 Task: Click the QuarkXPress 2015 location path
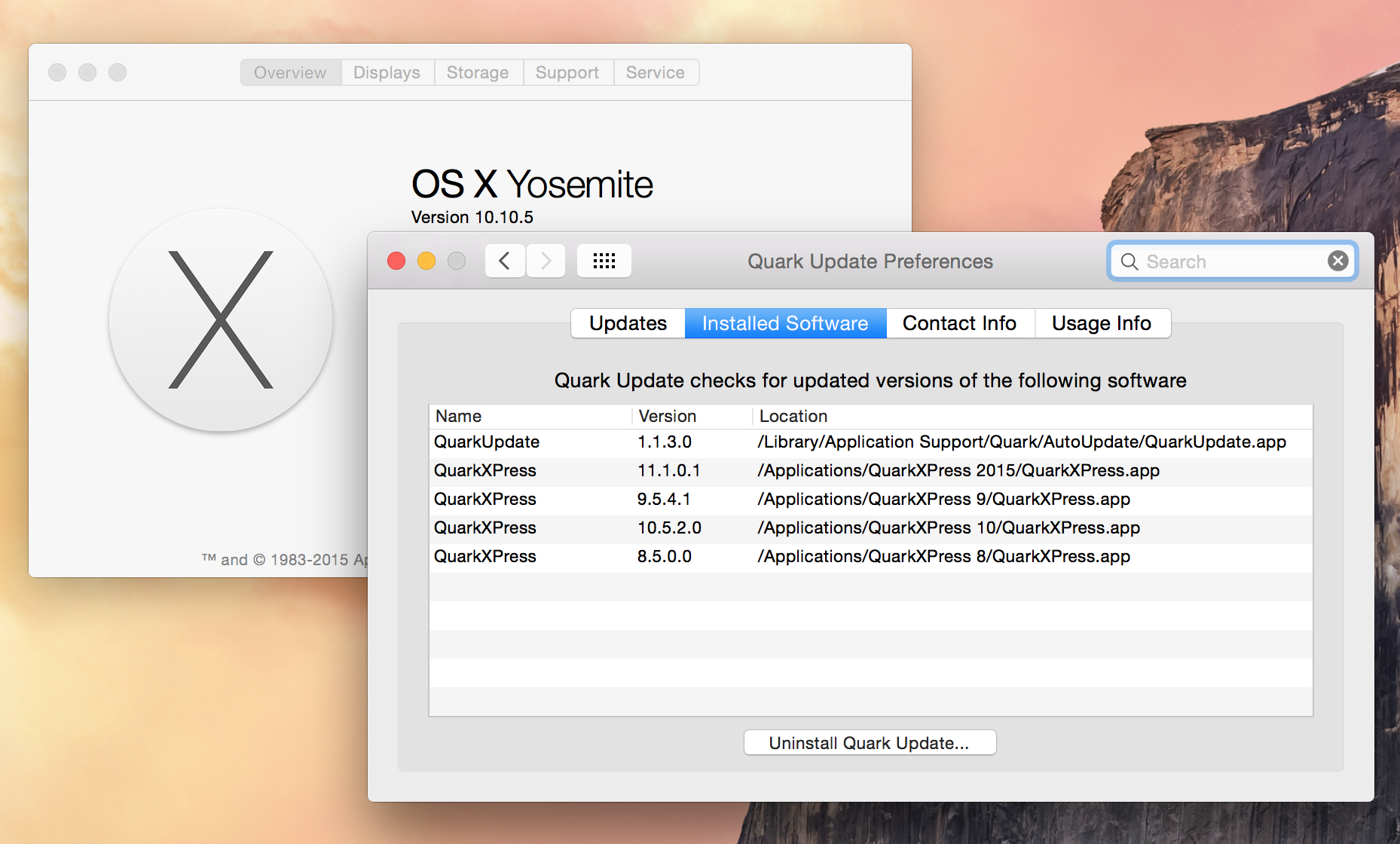click(958, 470)
